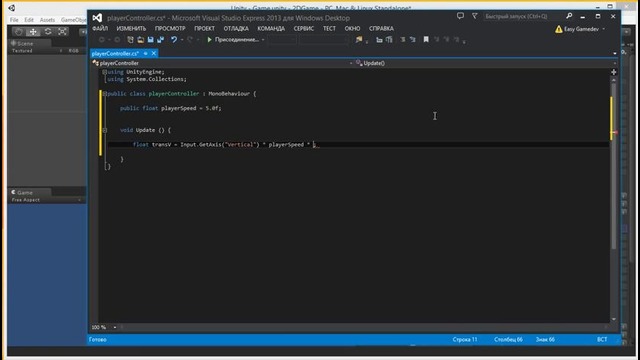Open the ОКНО menu
The height and width of the screenshot is (360, 640).
(352, 29)
